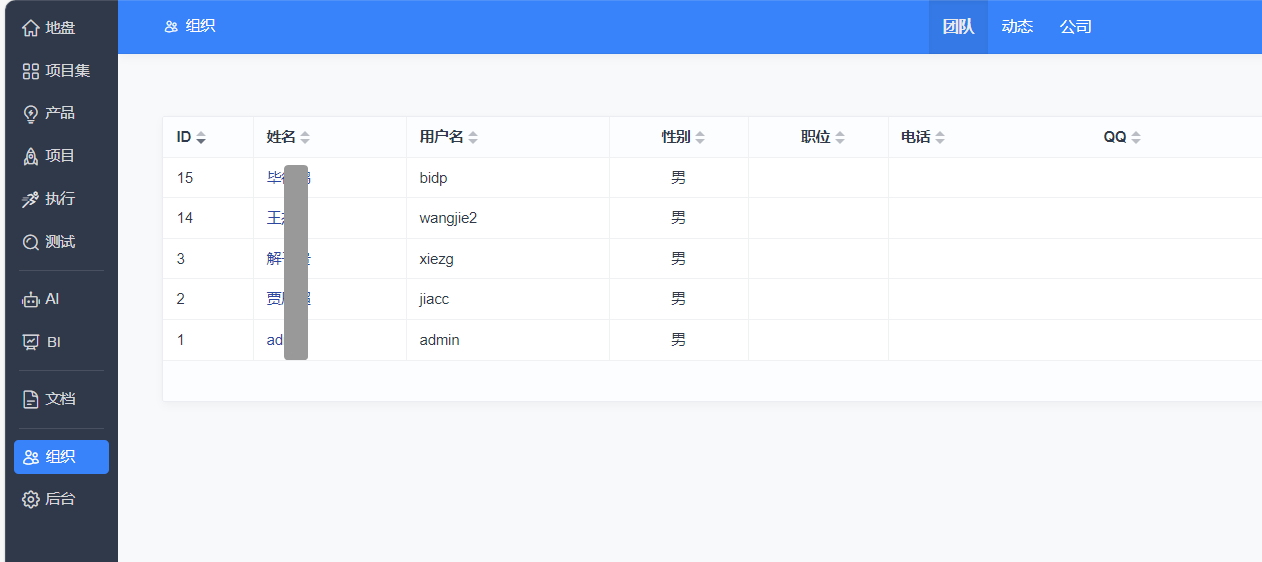Click the 组织 header breadcrumb
Image resolution: width=1262 pixels, height=562 pixels.
(190, 26)
